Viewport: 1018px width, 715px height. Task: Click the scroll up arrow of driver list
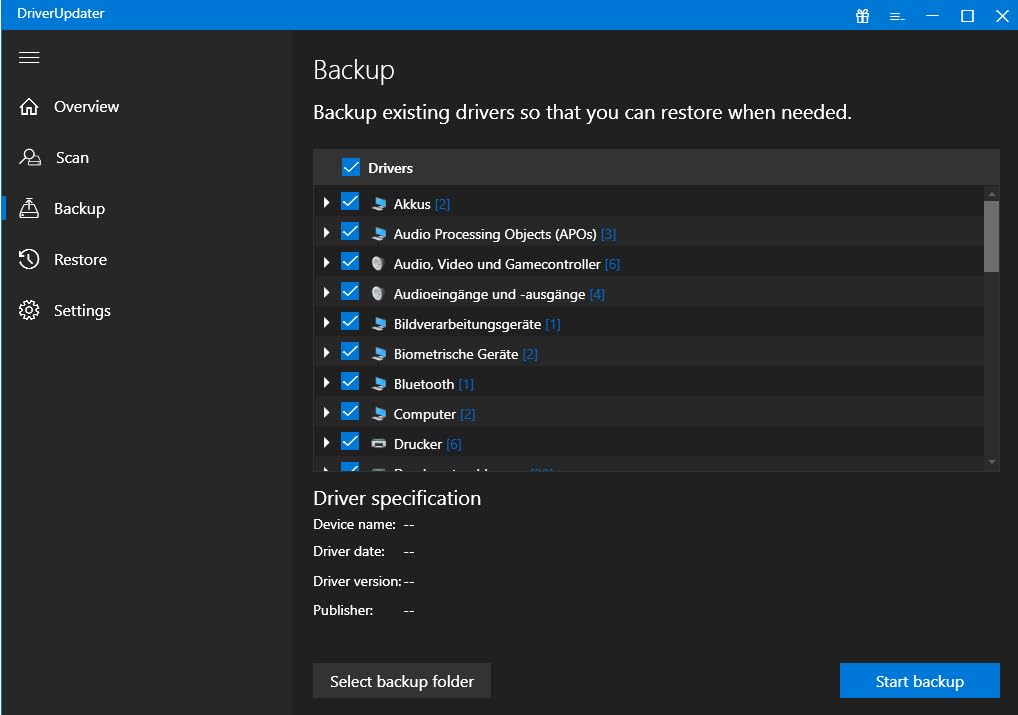click(x=991, y=194)
